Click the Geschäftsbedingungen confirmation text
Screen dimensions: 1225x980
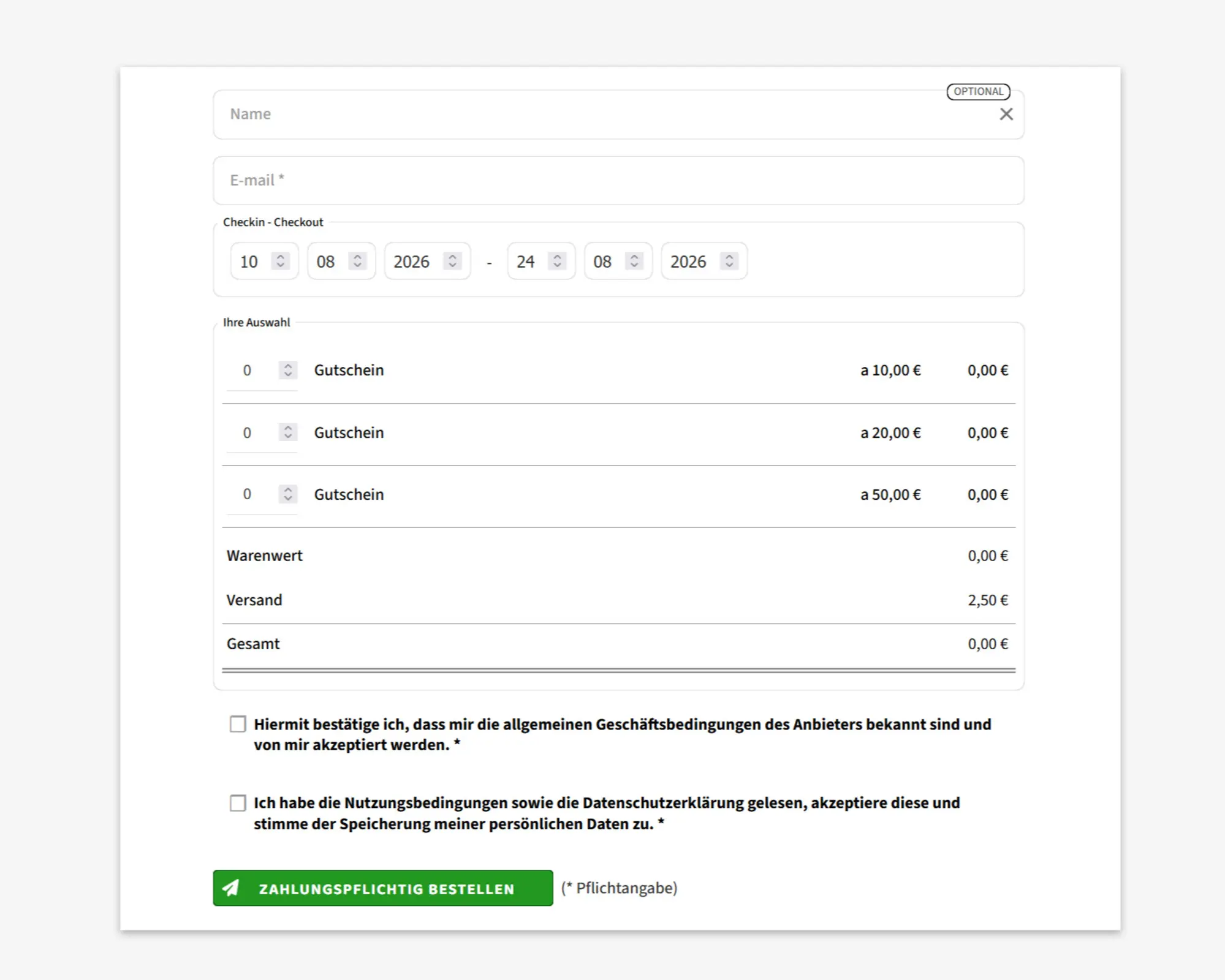coord(623,734)
